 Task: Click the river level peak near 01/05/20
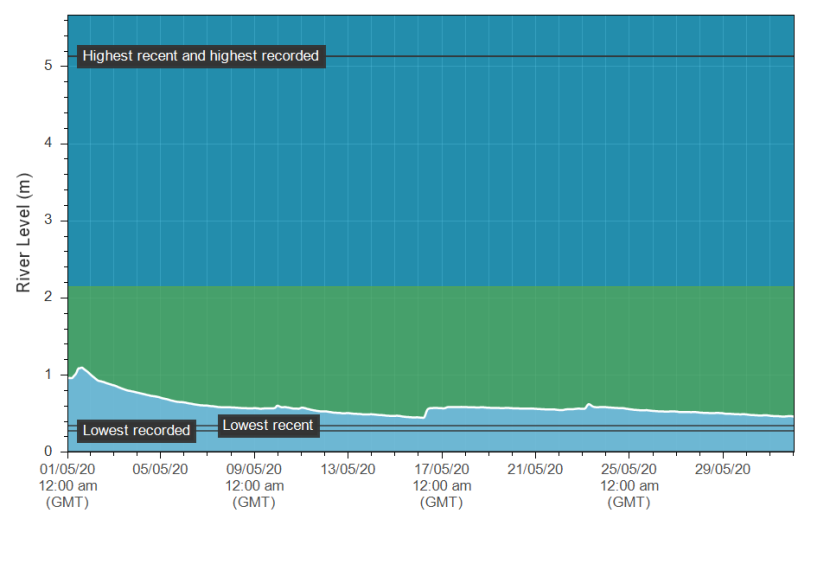tap(81, 368)
